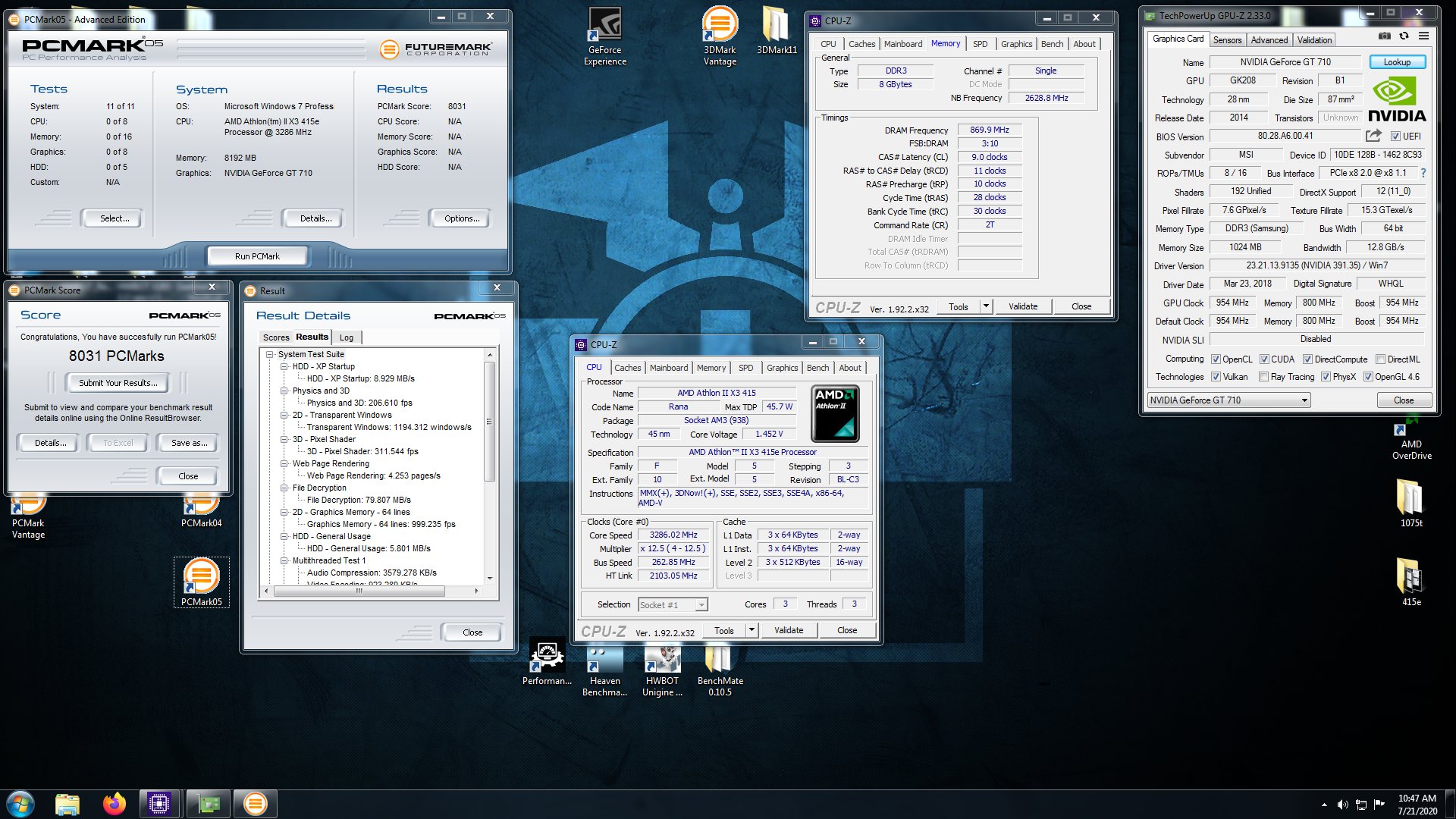Click CPU-Z taskbar icon
Viewport: 1456px width, 819px height.
(159, 804)
